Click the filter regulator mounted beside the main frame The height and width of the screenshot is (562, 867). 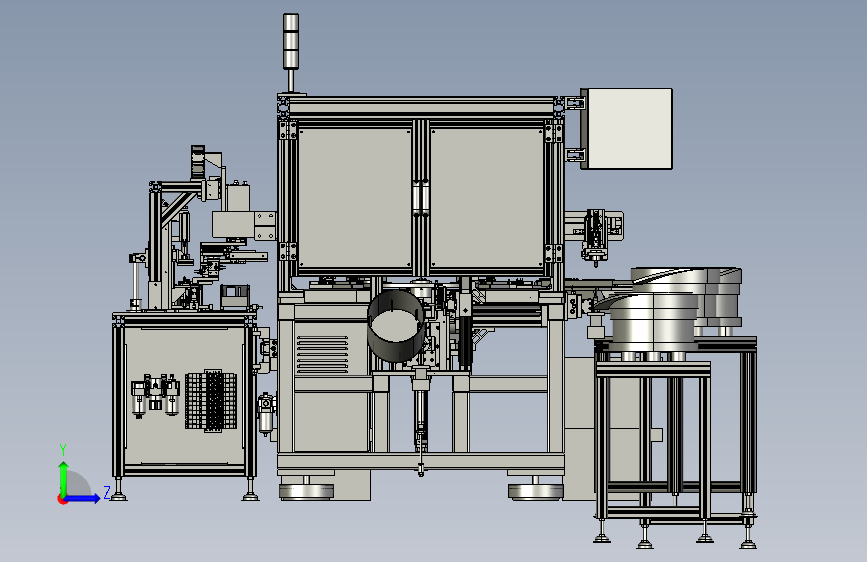(267, 414)
